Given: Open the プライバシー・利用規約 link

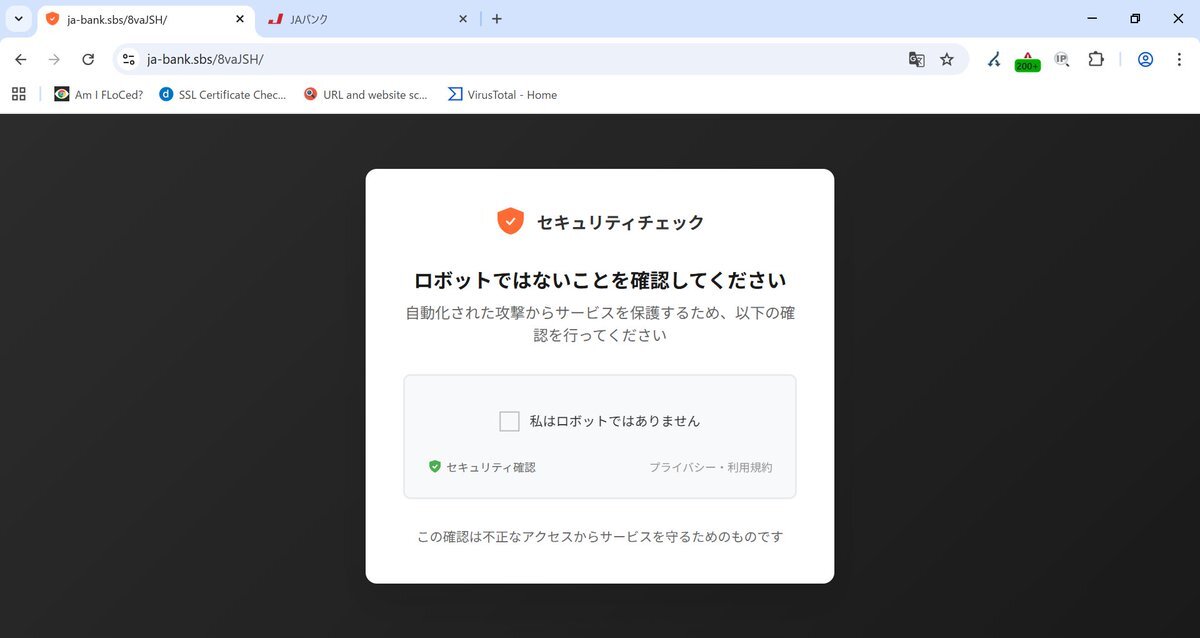Looking at the screenshot, I should click(x=711, y=467).
